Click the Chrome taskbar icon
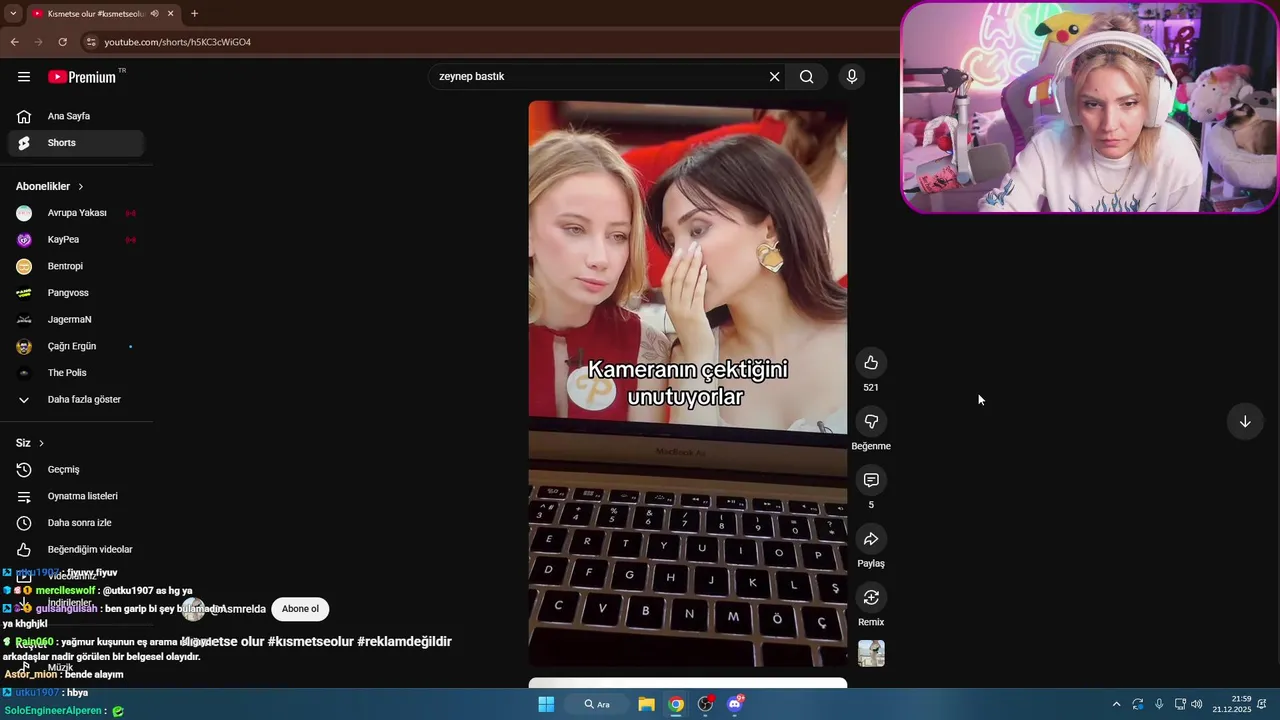 pyautogui.click(x=676, y=704)
